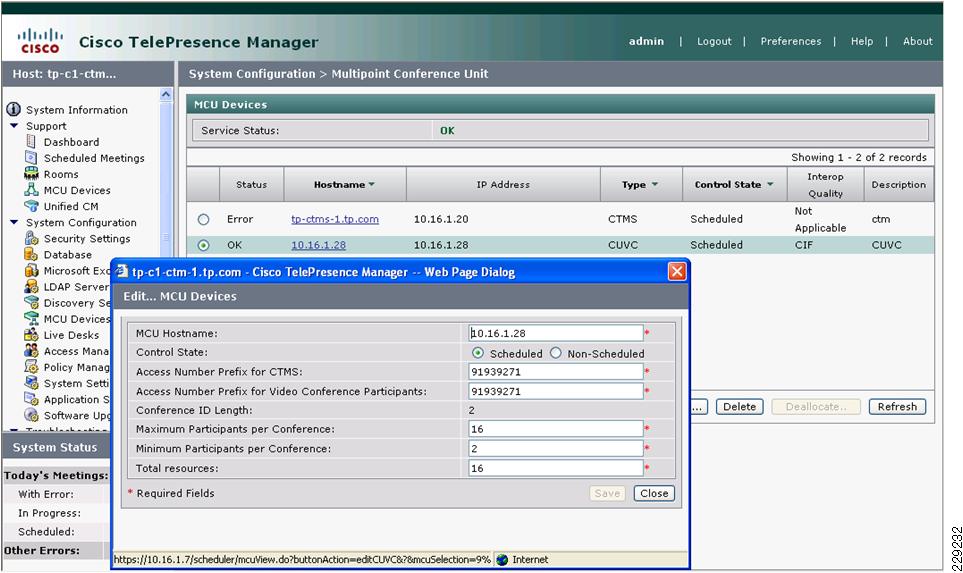Open the tp-ctms-1.tp.com hostname link
This screenshot has width=963, height=573.
coord(335,219)
